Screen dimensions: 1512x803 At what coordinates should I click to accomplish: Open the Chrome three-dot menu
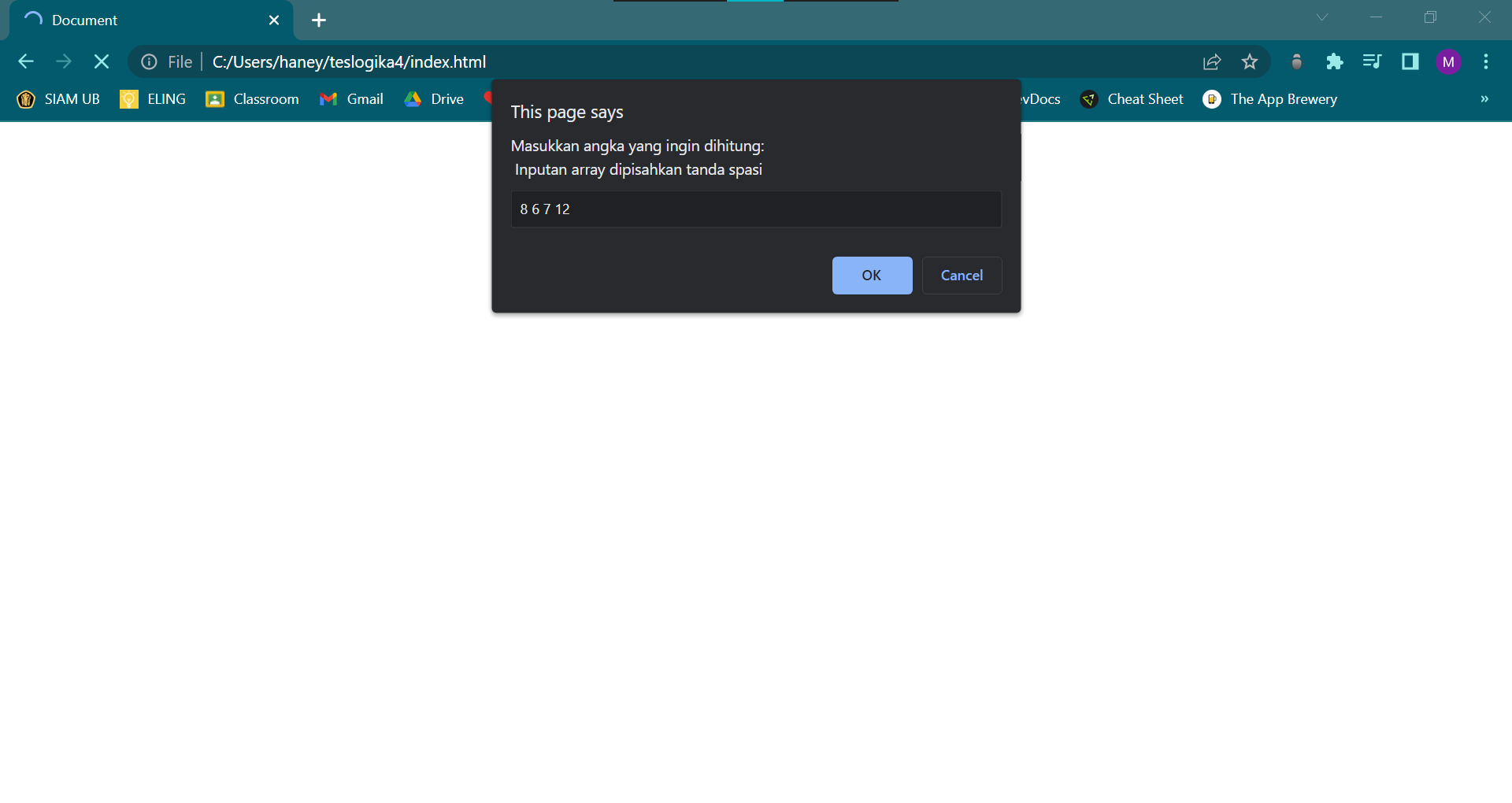(1486, 61)
